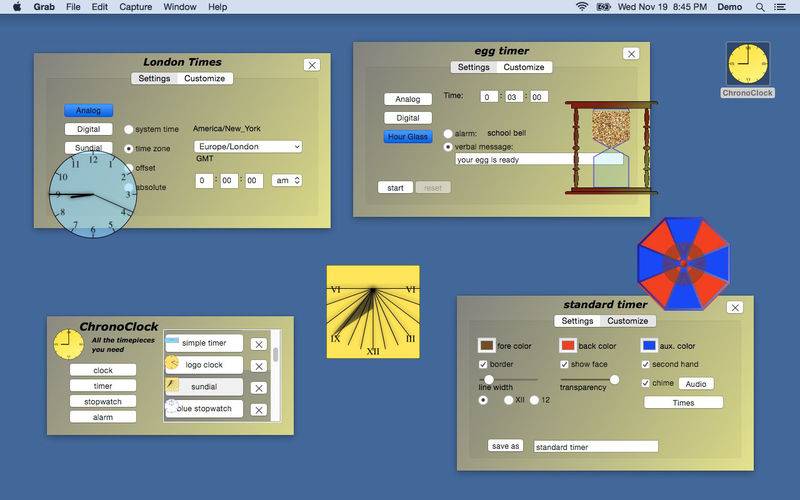Open the Window menu
Viewport: 800px width, 500px height.
(x=180, y=7)
